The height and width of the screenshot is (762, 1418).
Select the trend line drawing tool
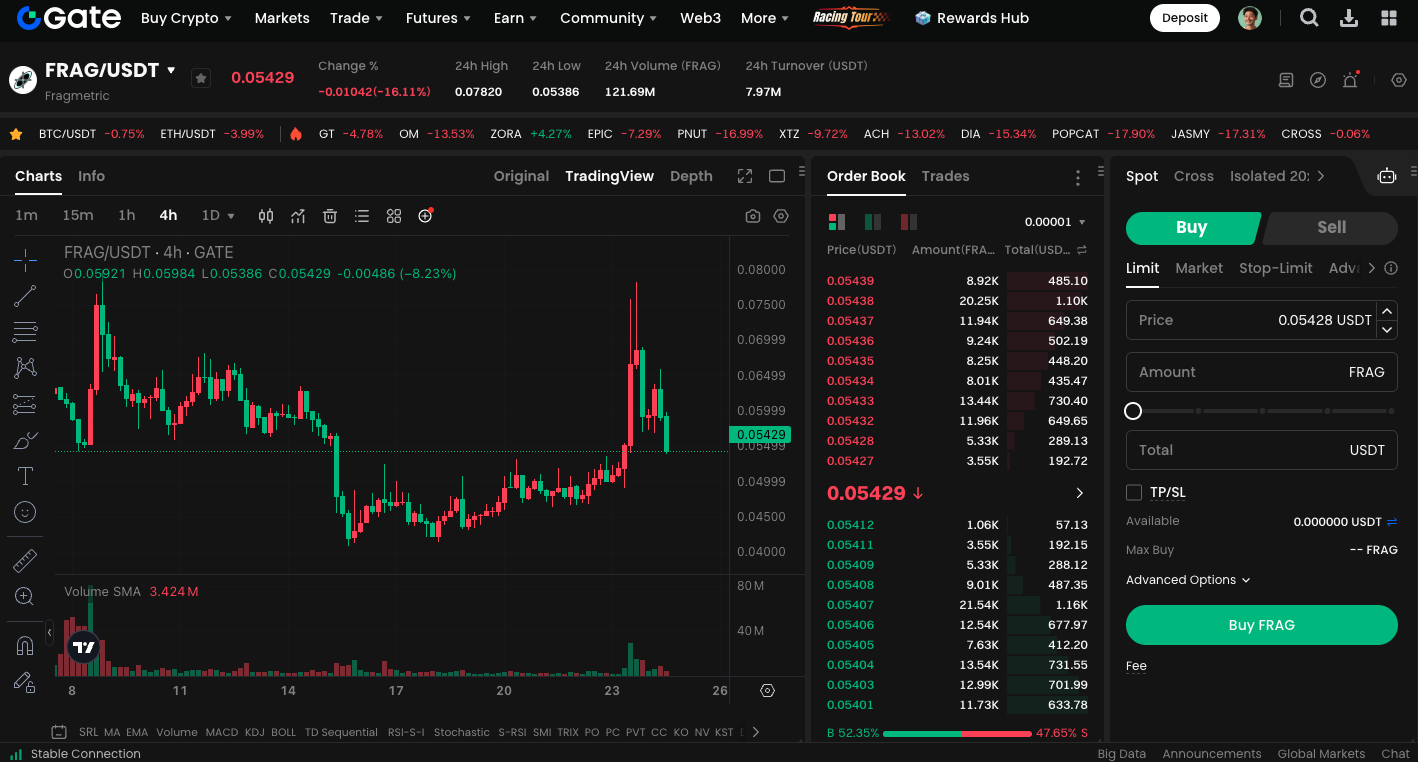tap(25, 296)
